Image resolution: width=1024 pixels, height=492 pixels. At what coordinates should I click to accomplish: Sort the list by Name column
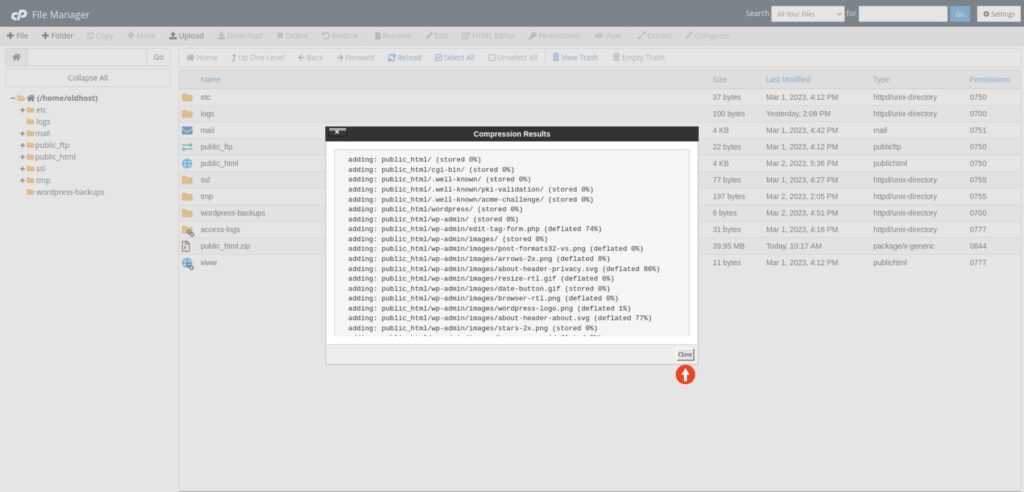210,80
